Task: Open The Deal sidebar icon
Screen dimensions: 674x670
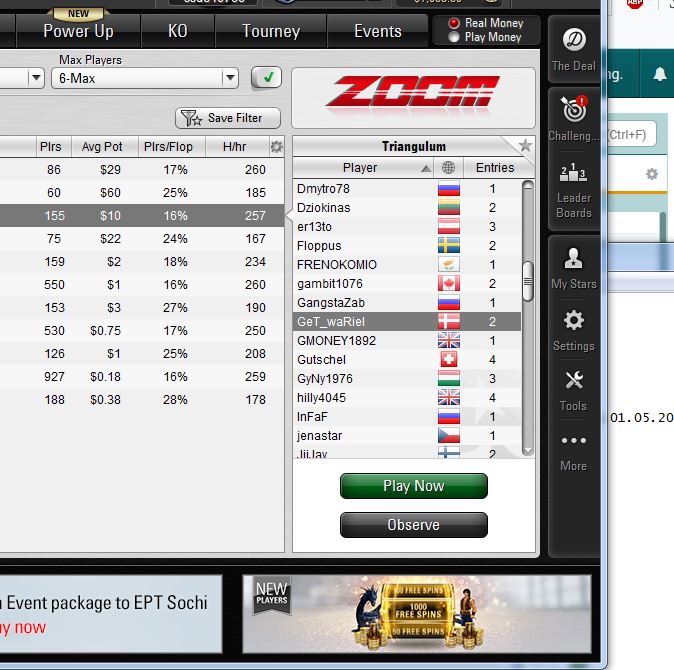Action: coord(574,40)
